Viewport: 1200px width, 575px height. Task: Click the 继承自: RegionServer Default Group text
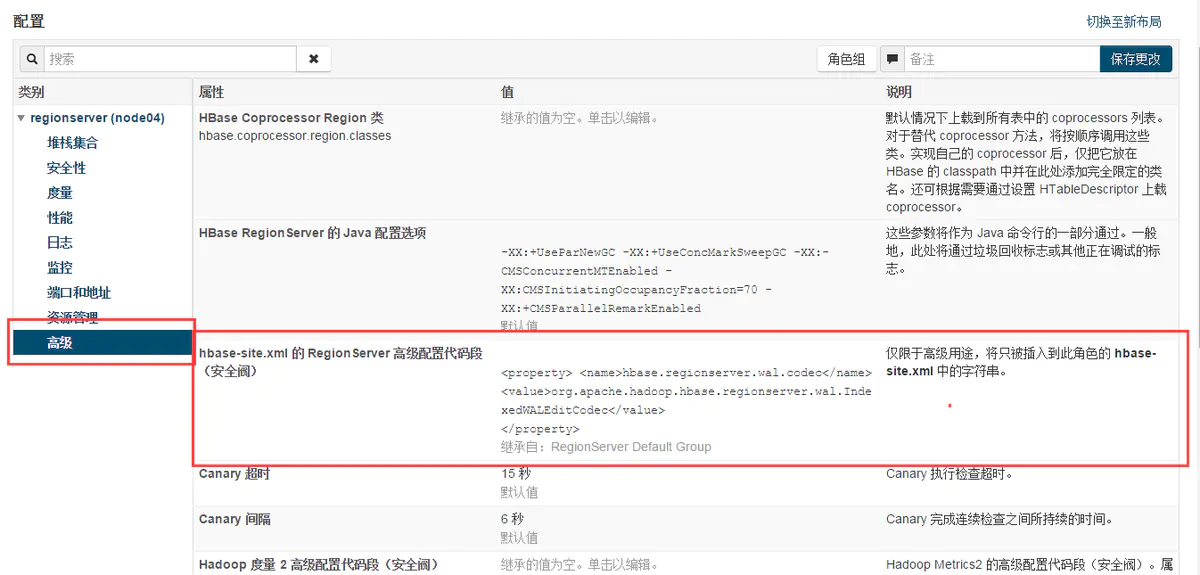(x=606, y=447)
